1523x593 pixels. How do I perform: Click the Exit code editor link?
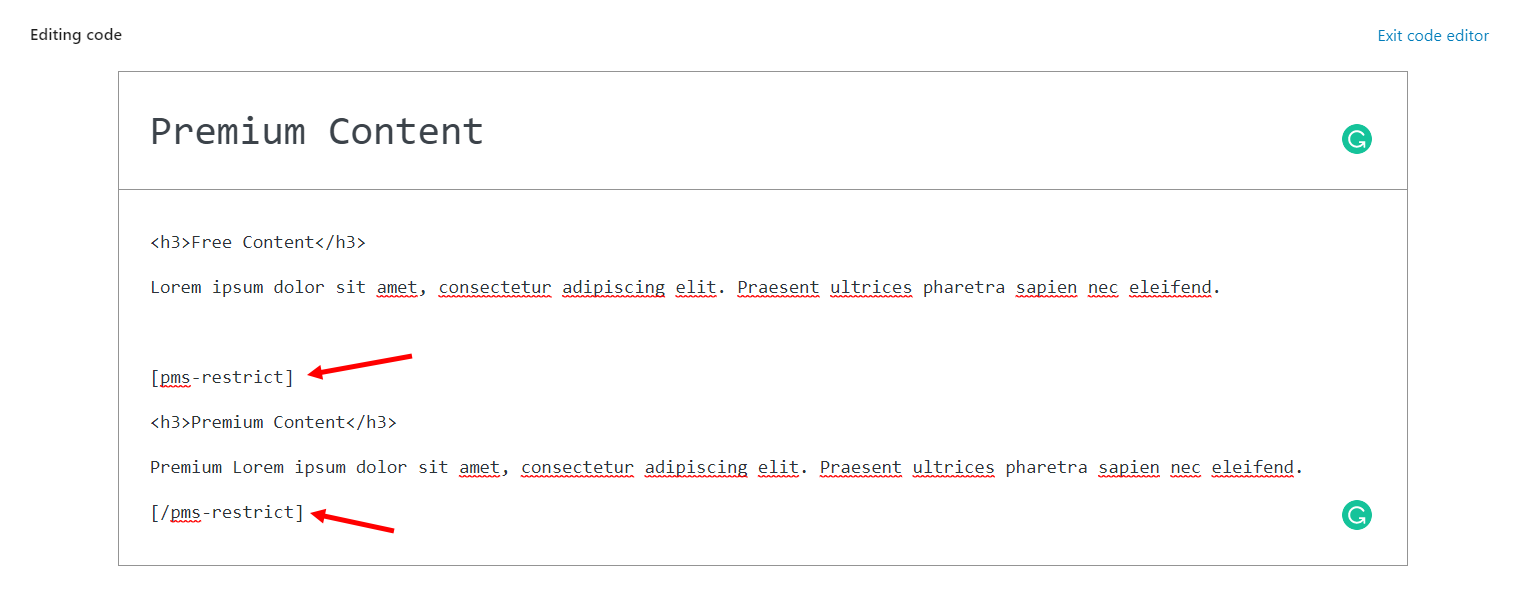coord(1432,36)
